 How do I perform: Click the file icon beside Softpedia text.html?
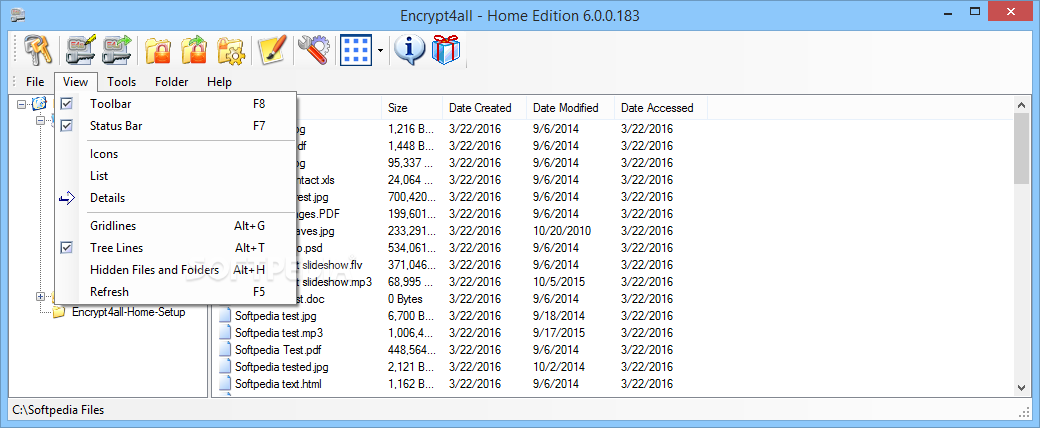(225, 384)
